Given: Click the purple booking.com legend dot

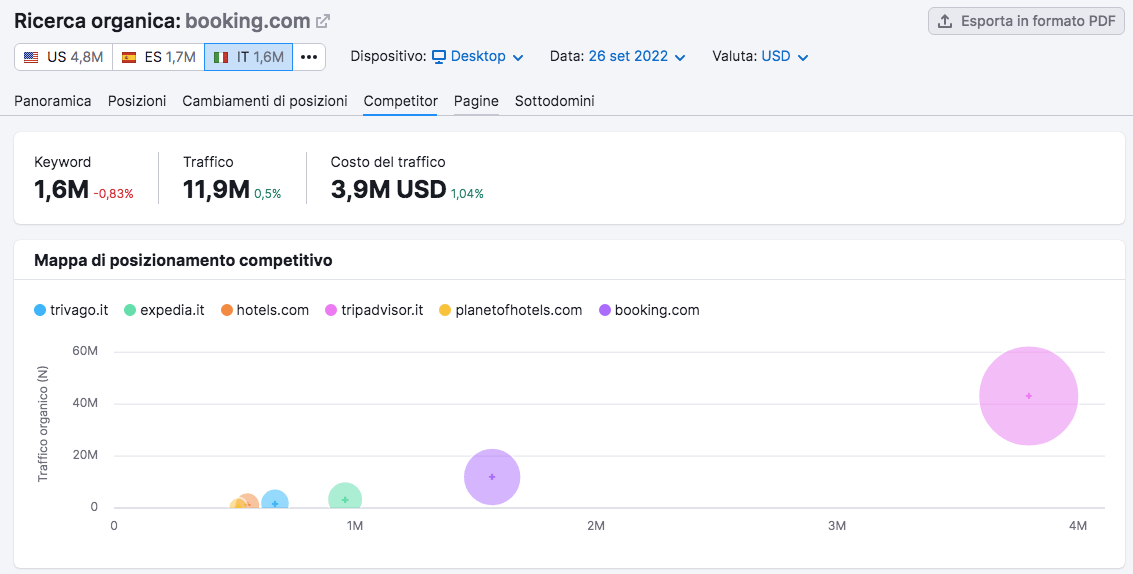Looking at the screenshot, I should click(604, 310).
